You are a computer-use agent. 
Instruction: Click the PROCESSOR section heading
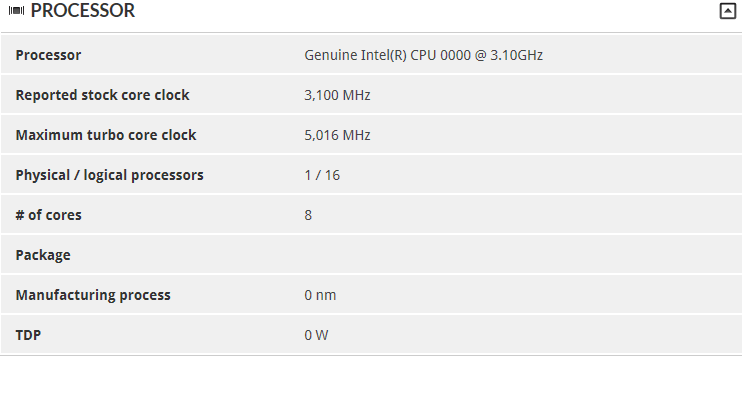(x=83, y=10)
